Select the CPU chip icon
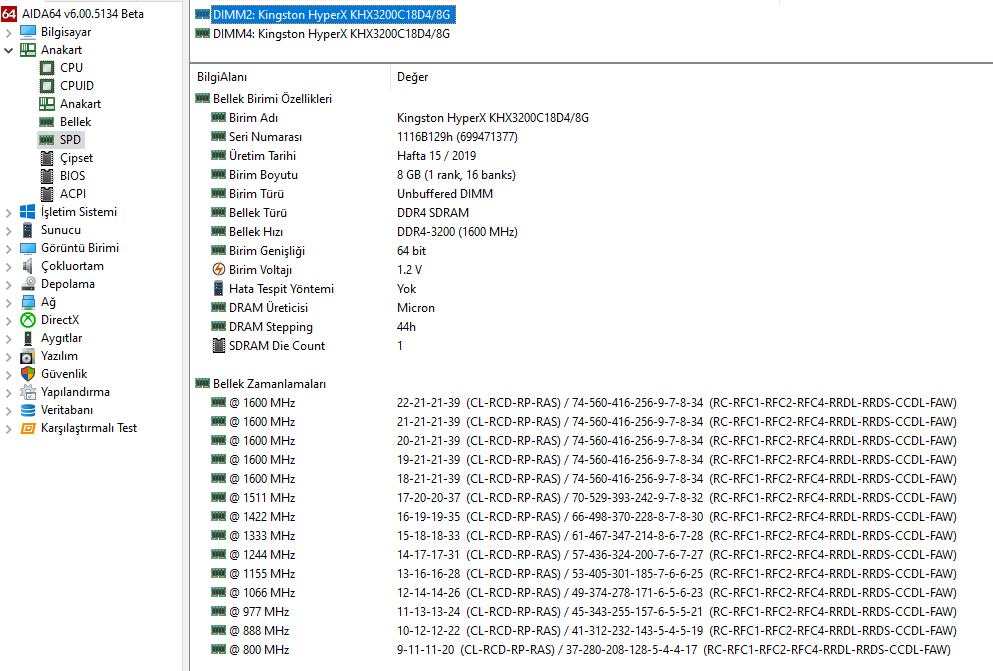Screen dimensions: 993x671 [47, 67]
